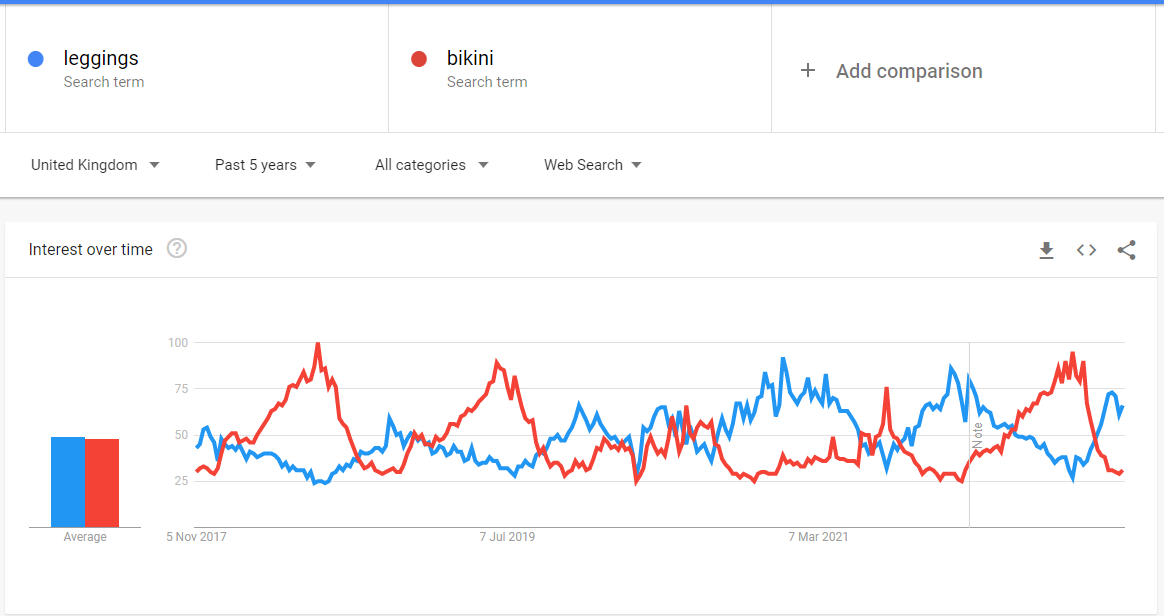Click the 7 Jul 2019 axis label
This screenshot has height=616, width=1164.
coord(507,537)
